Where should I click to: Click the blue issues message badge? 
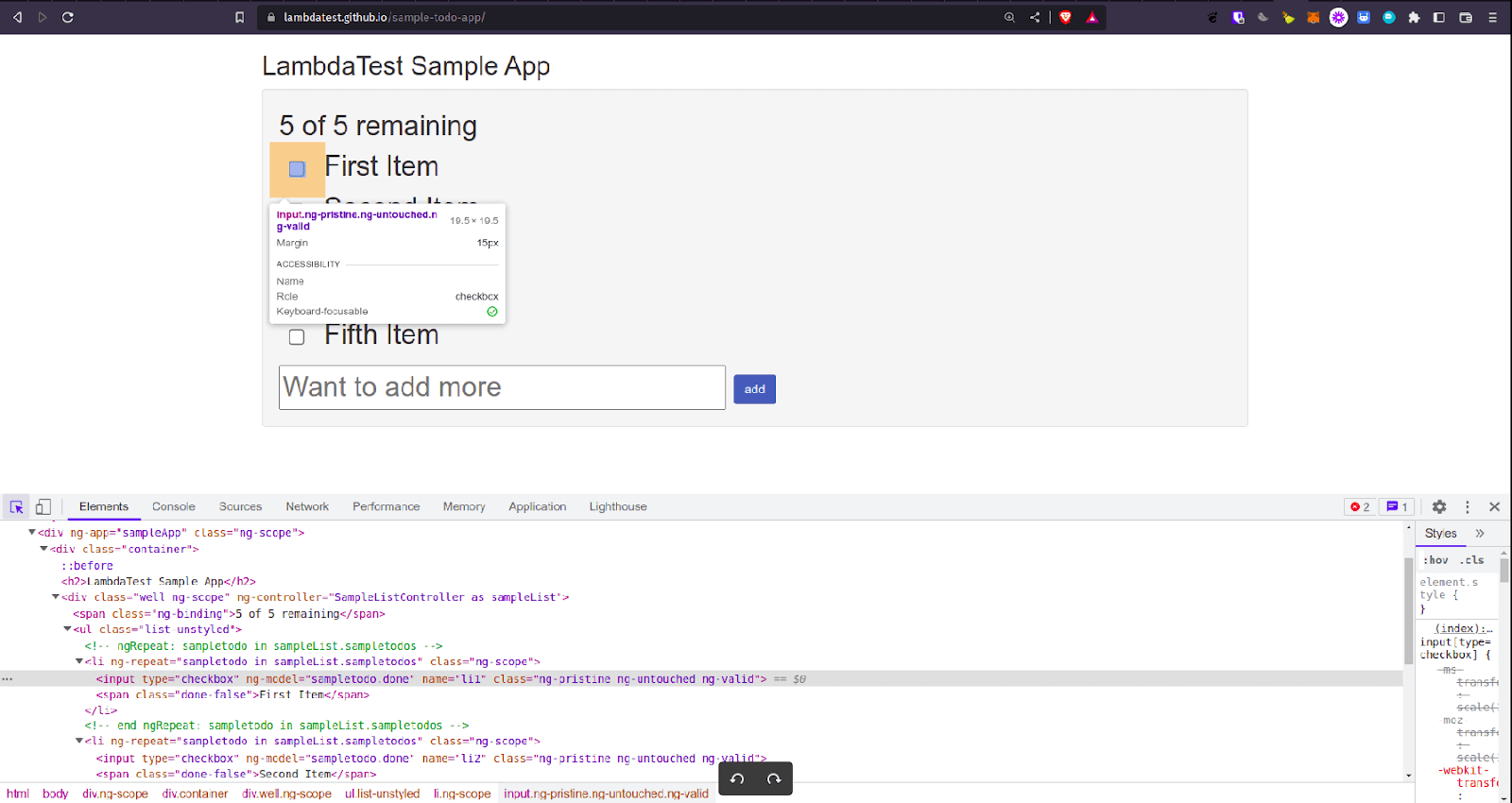click(x=1397, y=507)
